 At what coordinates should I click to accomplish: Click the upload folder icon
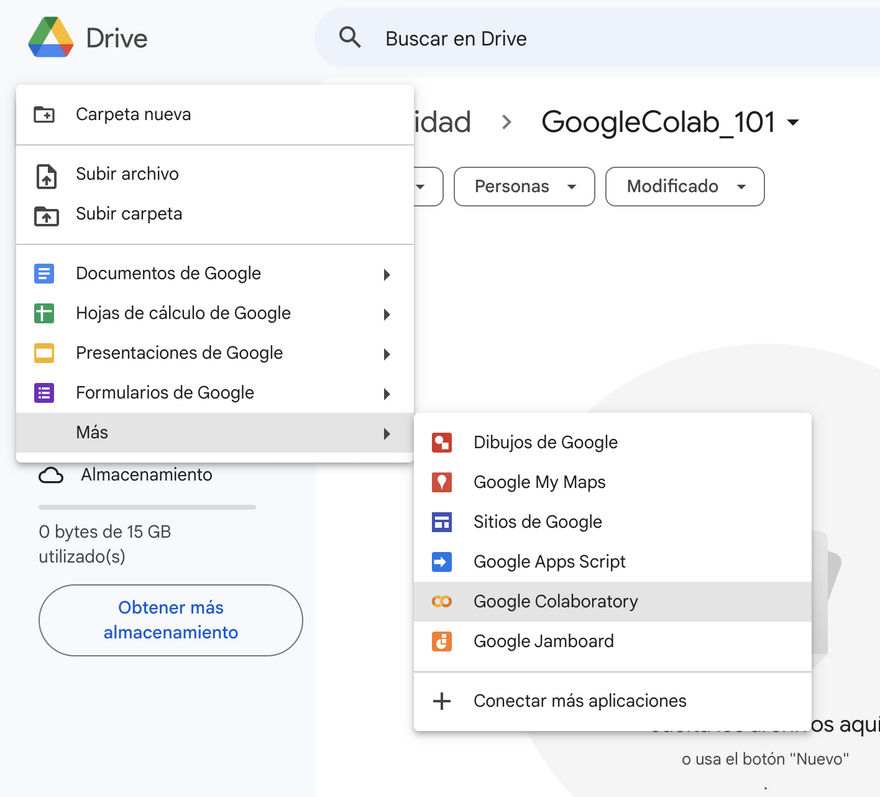46,216
